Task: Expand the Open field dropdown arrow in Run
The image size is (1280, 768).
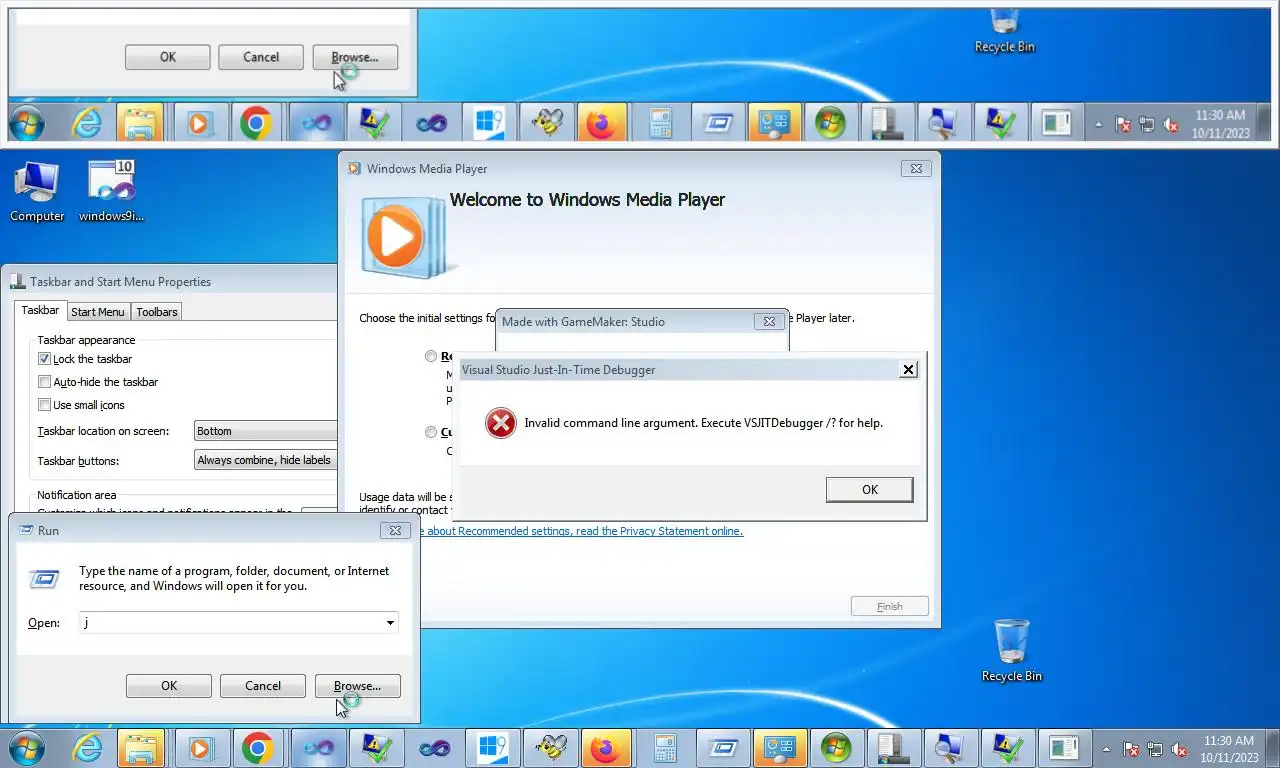Action: pyautogui.click(x=390, y=623)
